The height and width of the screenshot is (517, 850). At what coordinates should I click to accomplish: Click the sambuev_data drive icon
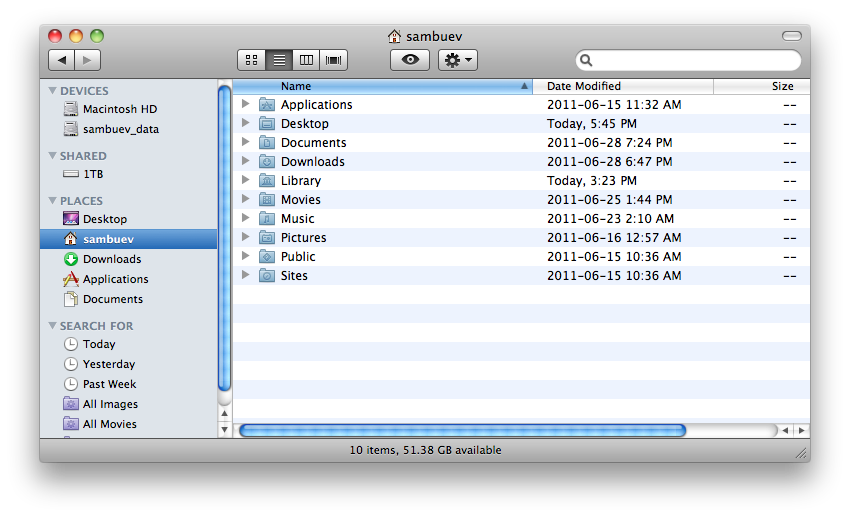[x=70, y=129]
